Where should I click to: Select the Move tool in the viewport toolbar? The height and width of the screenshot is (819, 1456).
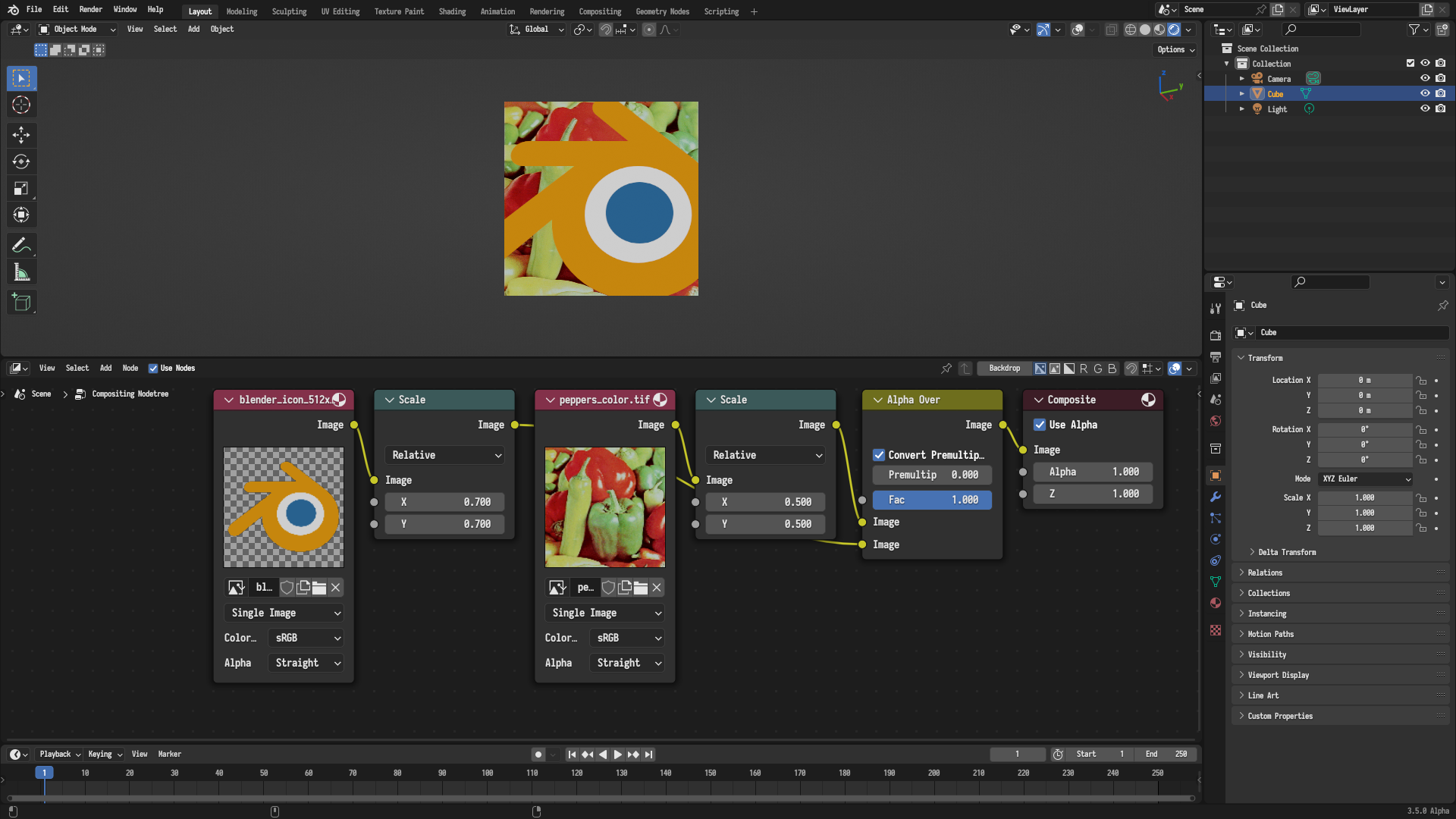[x=21, y=134]
